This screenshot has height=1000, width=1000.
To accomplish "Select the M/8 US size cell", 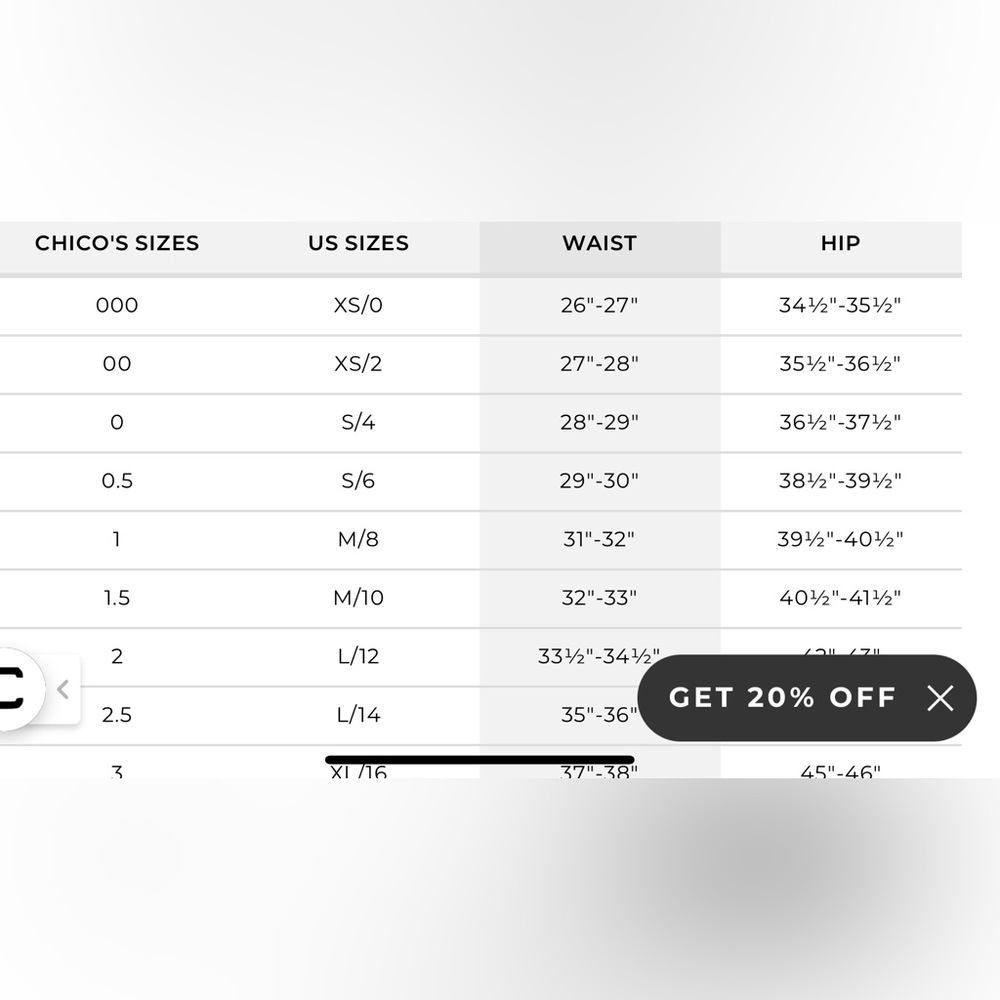I will (x=358, y=539).
